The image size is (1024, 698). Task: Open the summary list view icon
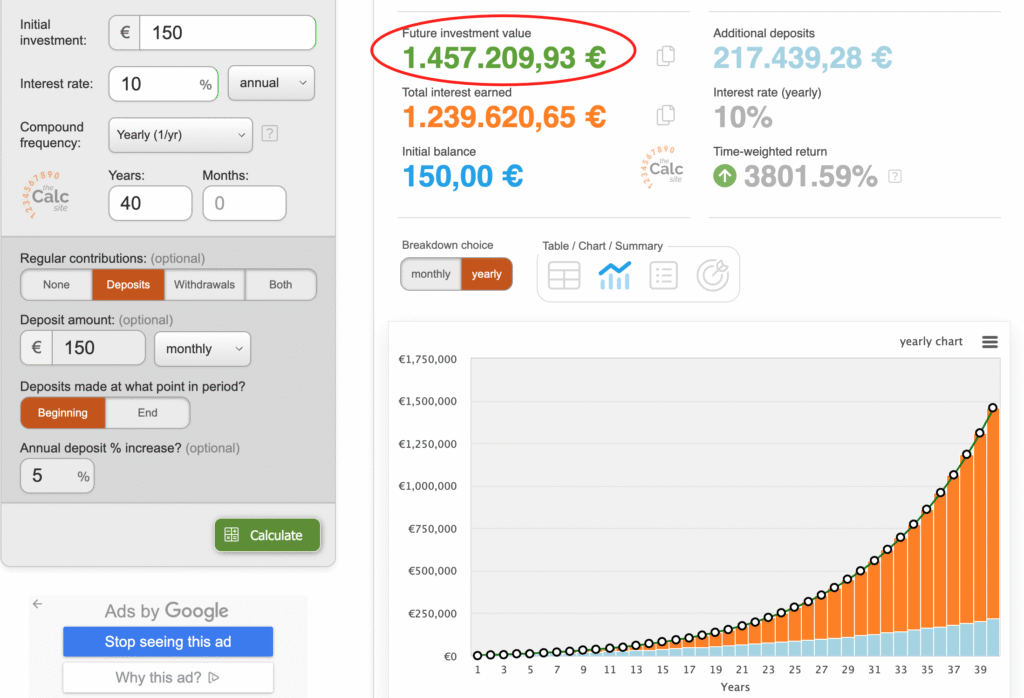pos(663,275)
